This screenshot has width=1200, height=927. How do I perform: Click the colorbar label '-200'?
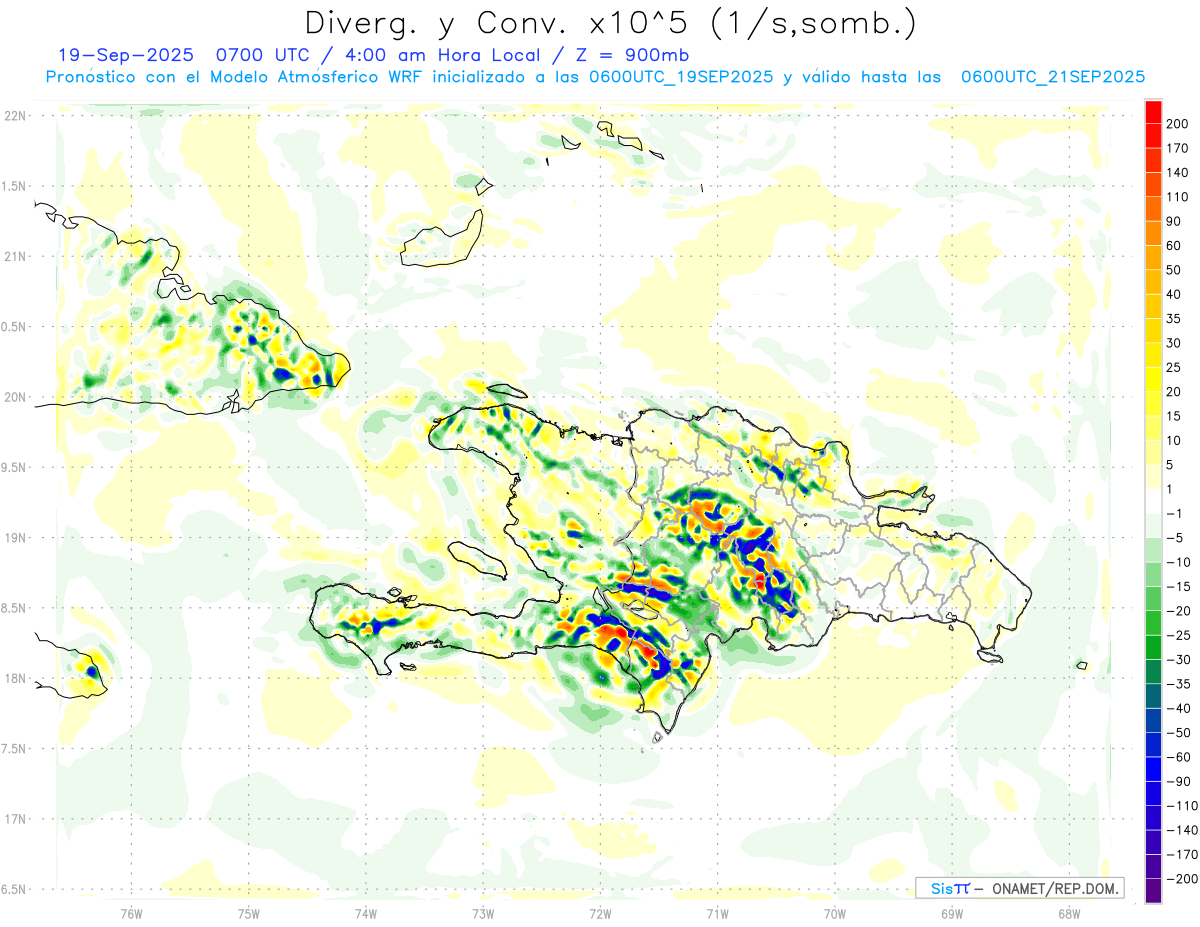pos(1184,879)
